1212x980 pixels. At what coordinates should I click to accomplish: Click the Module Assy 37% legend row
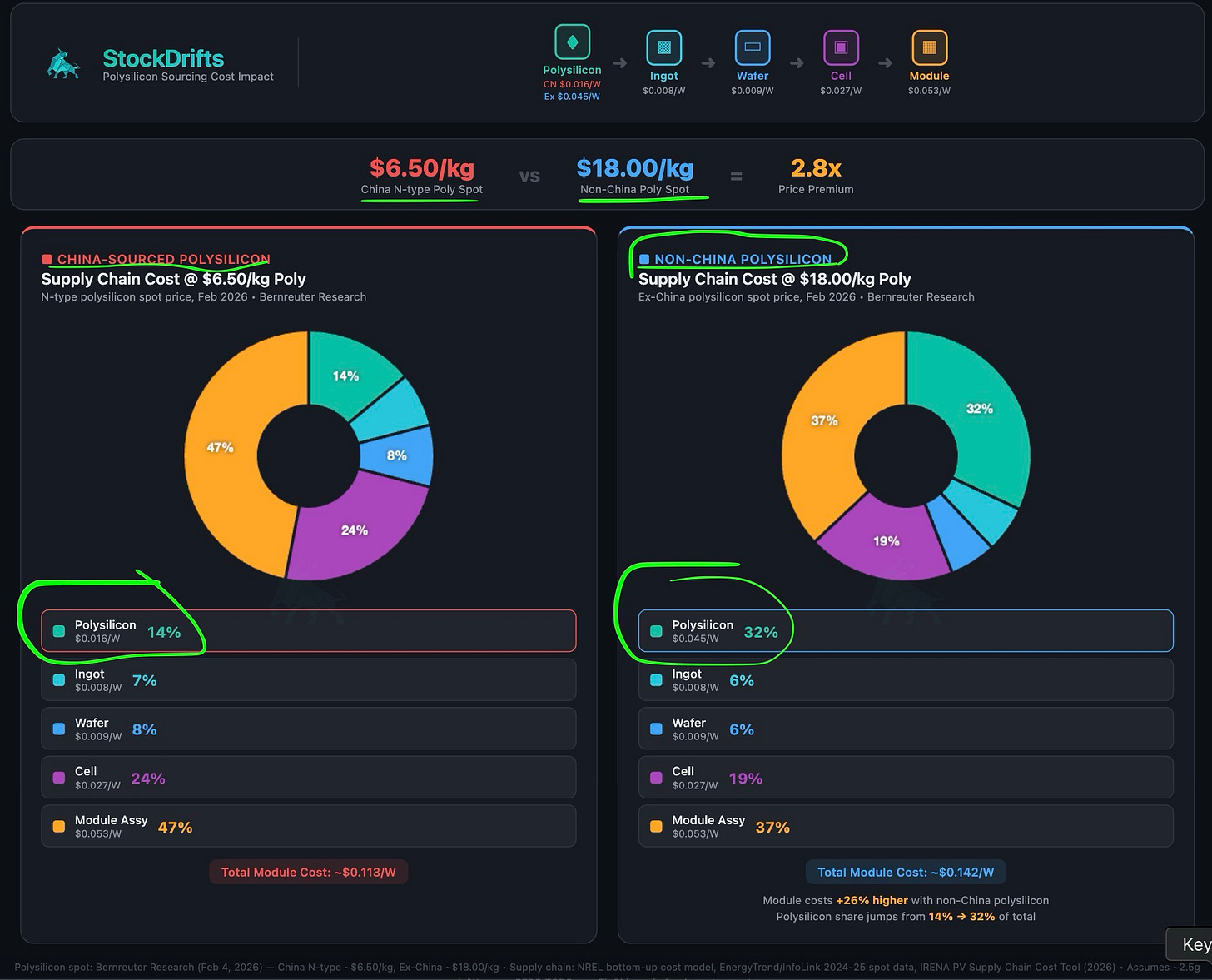[906, 826]
